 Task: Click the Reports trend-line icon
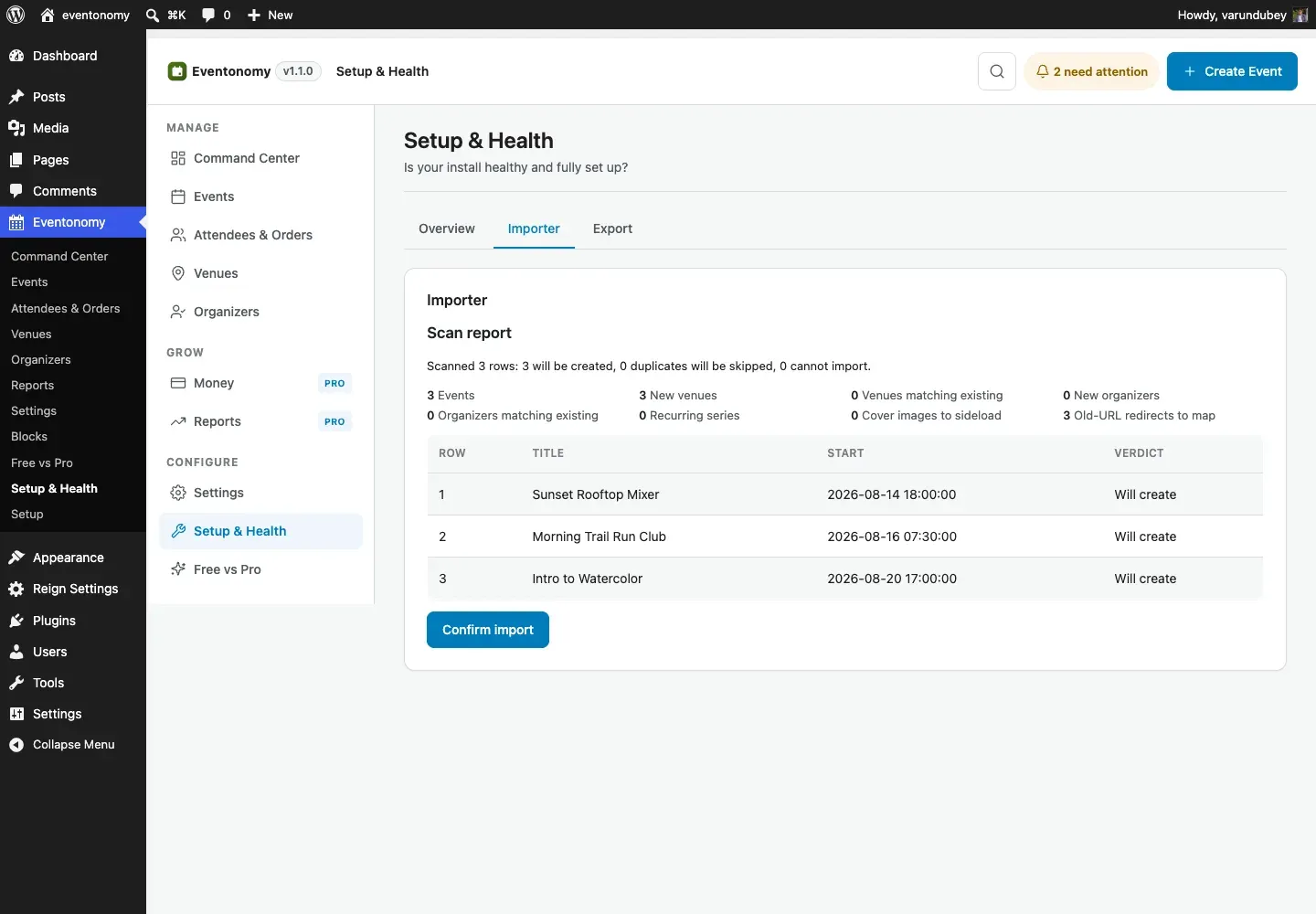click(x=178, y=421)
